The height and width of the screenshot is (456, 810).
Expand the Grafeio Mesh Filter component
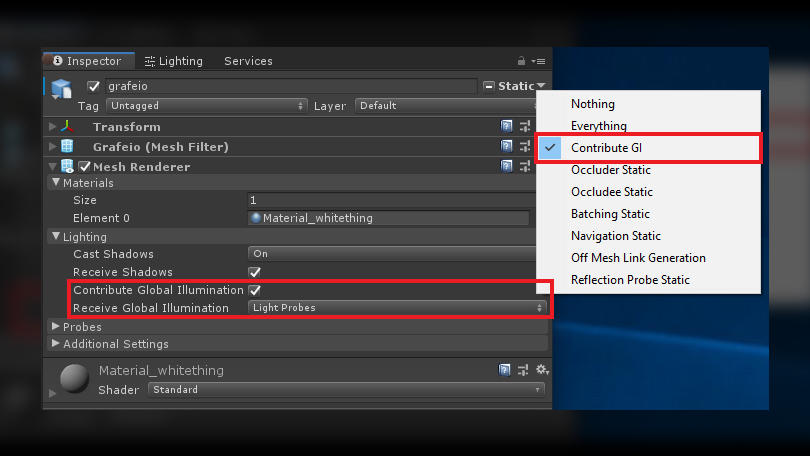coord(52,147)
